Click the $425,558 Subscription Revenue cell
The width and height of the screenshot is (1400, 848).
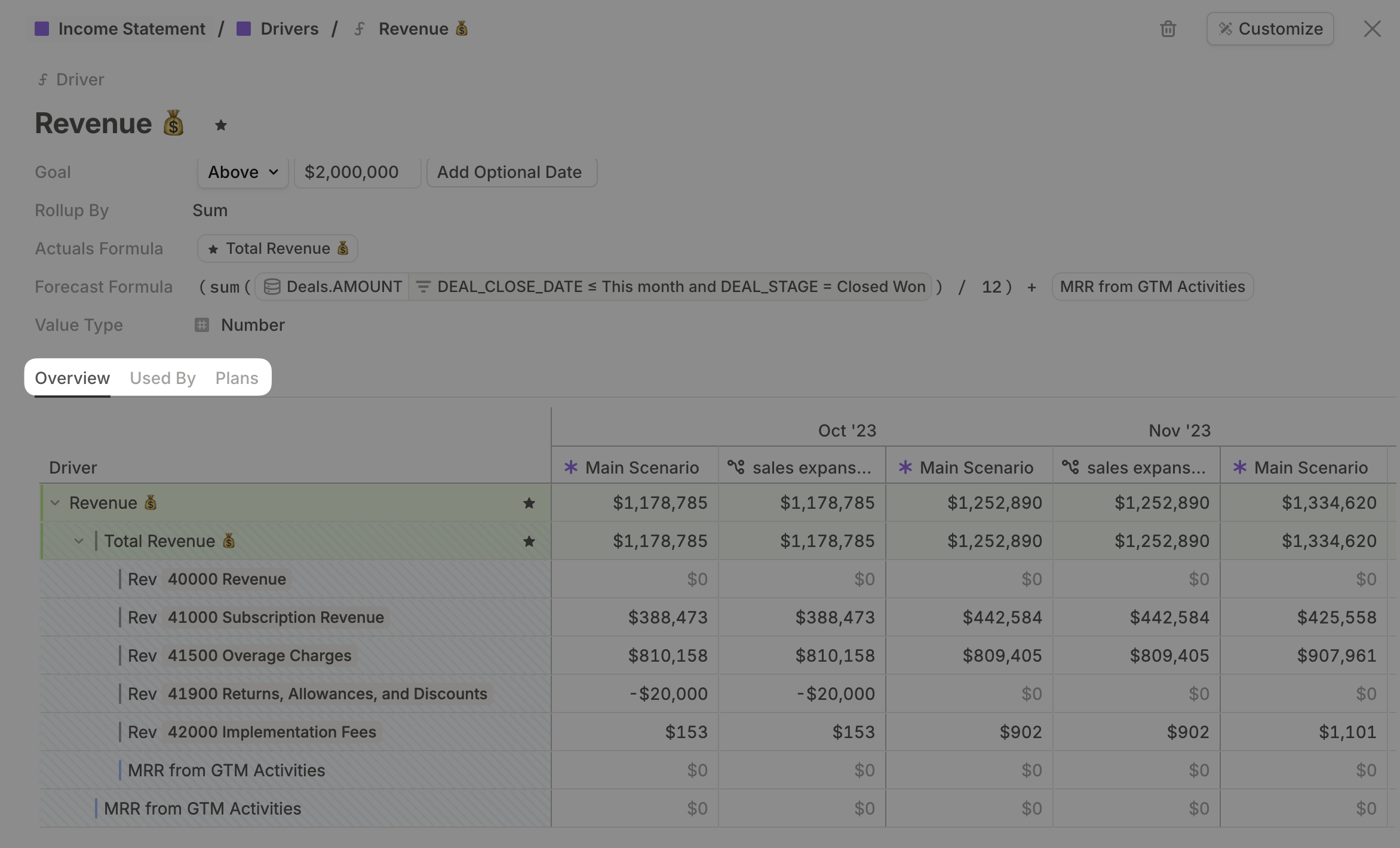coord(1304,617)
